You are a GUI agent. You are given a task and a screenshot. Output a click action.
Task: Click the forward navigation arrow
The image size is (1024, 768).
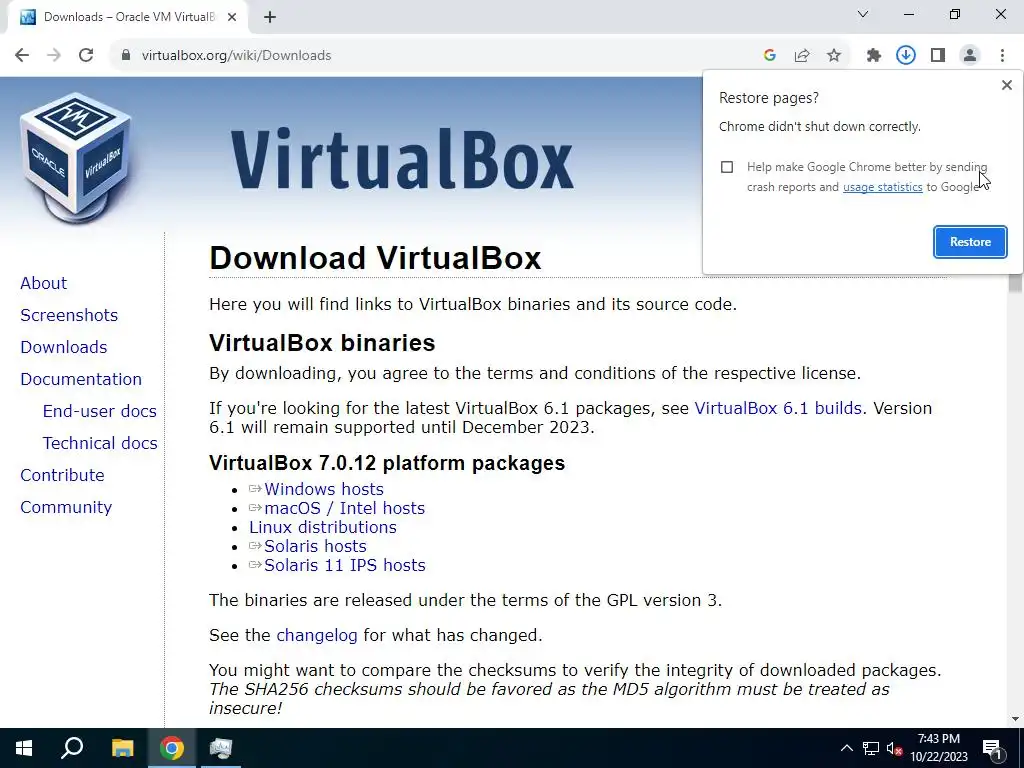tap(54, 56)
